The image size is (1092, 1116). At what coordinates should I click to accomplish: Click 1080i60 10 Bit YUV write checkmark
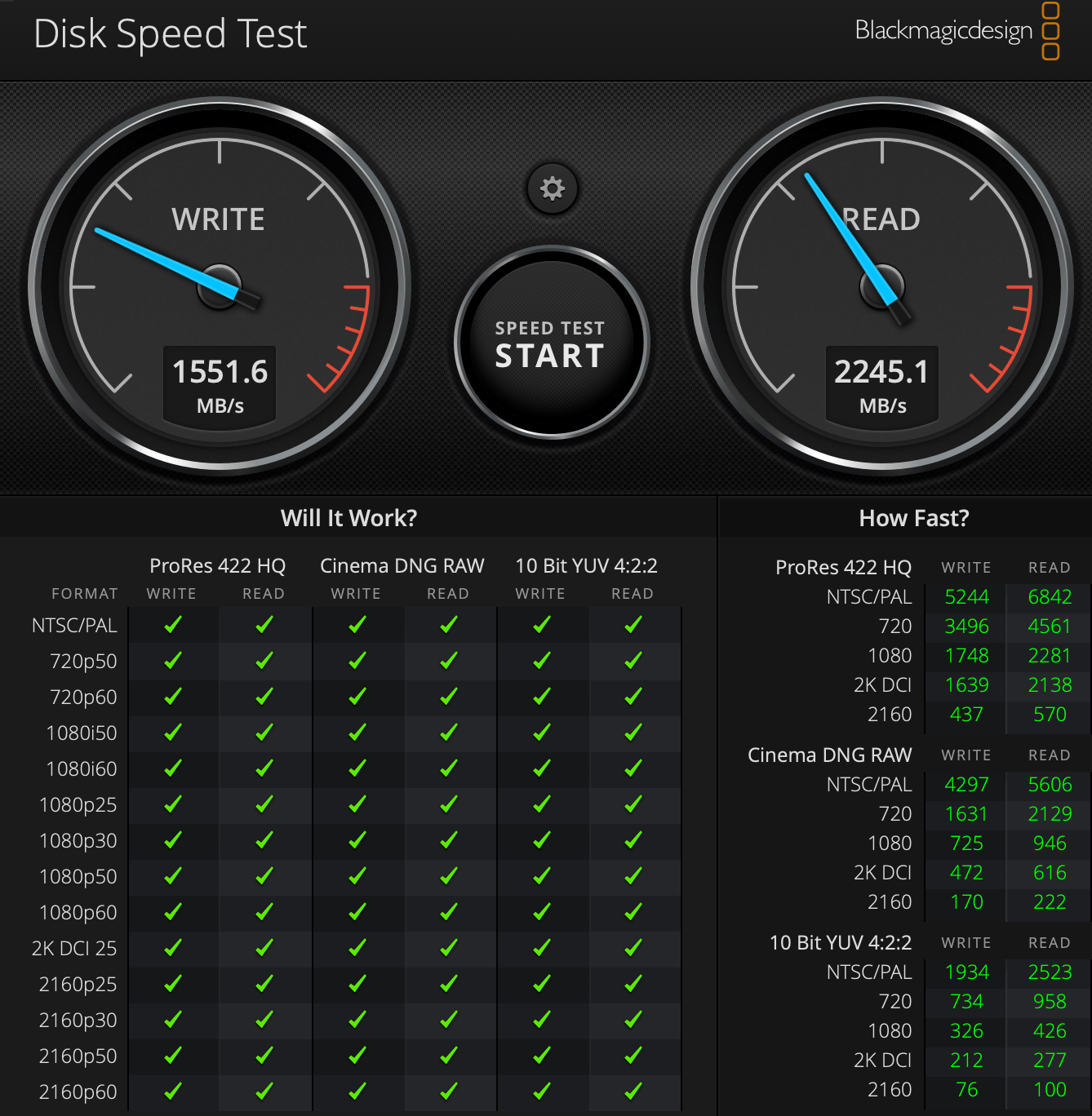(541, 768)
